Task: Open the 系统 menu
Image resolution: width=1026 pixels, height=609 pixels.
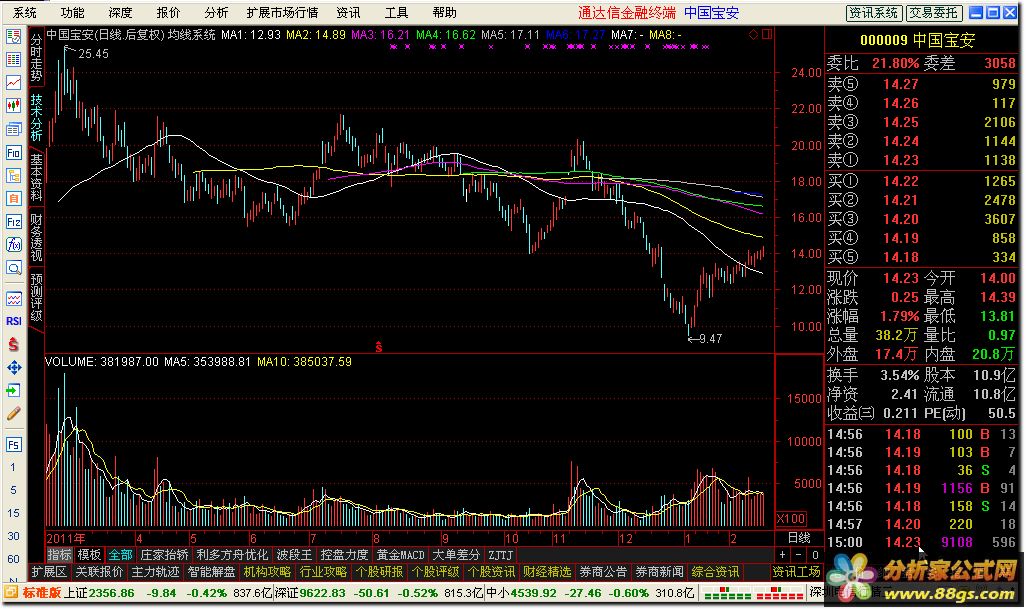Action: pyautogui.click(x=25, y=12)
